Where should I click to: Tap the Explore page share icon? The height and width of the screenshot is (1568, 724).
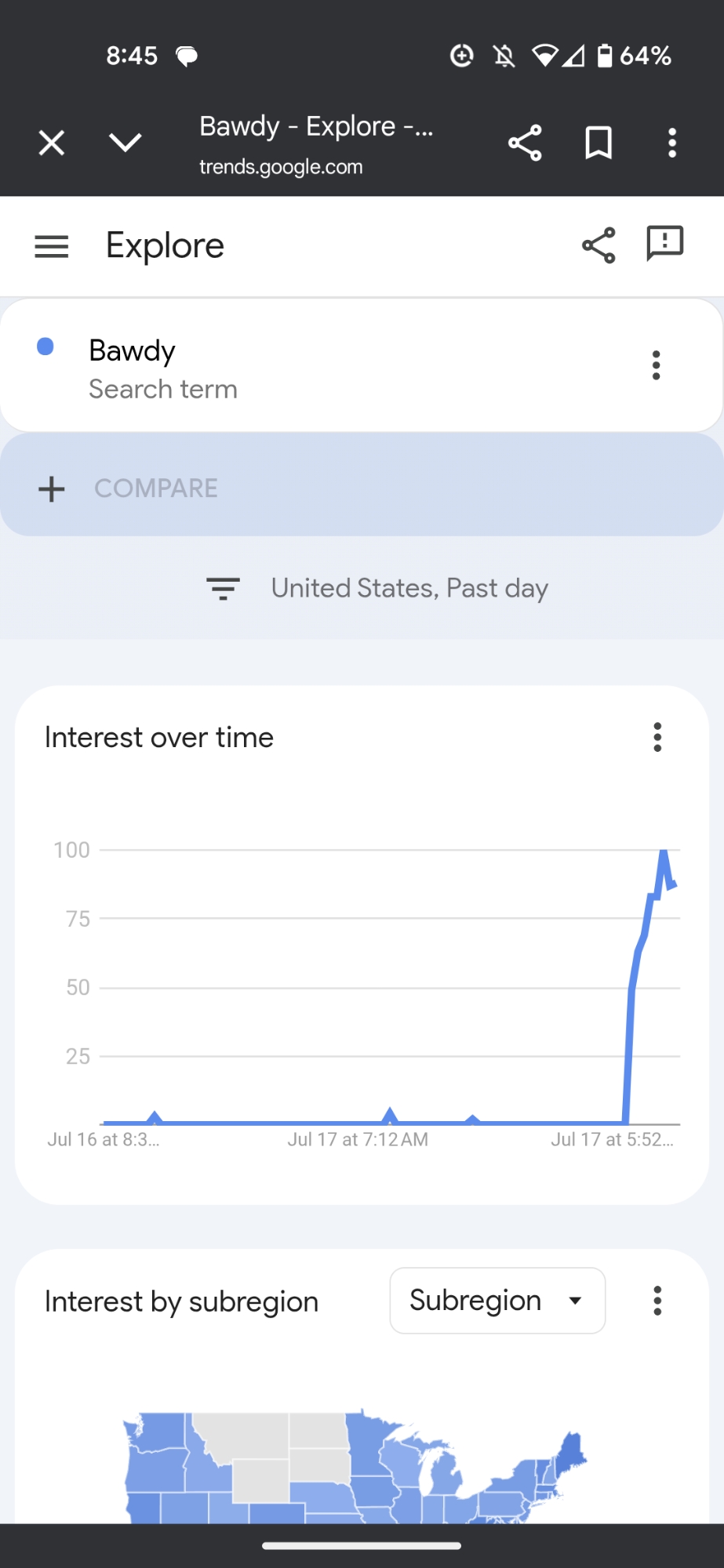[x=598, y=246]
